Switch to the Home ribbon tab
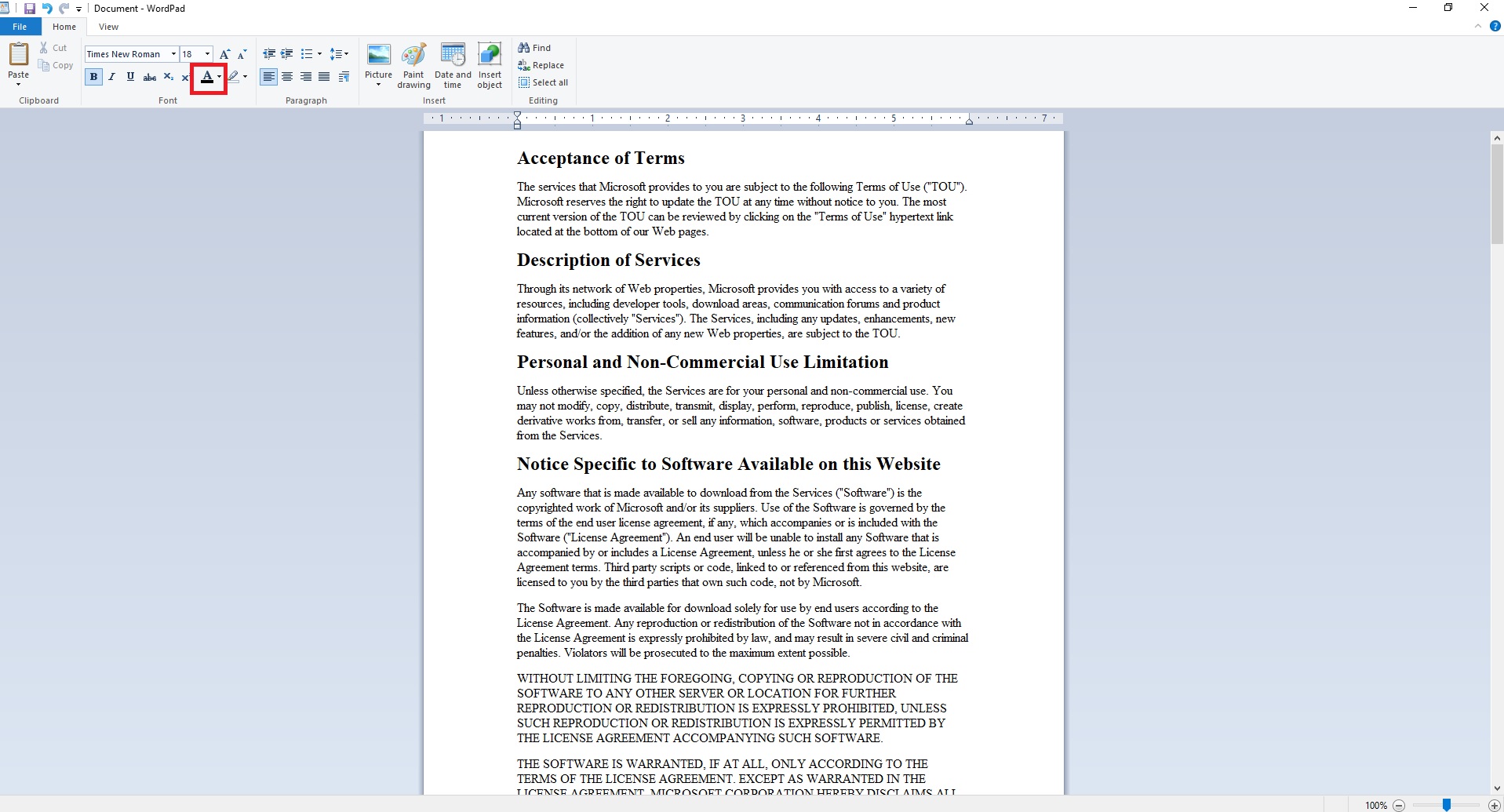The image size is (1504, 812). [x=64, y=27]
